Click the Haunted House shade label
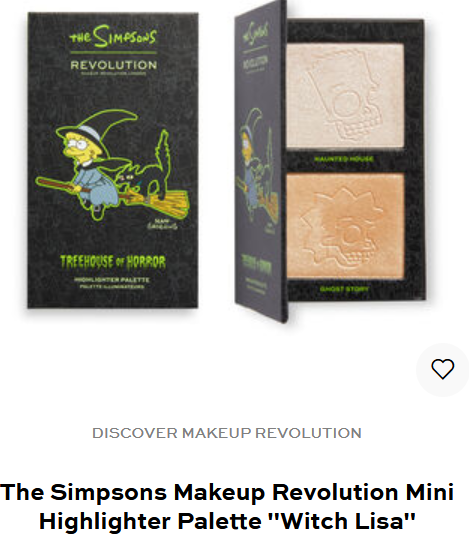The image size is (469, 545). [344, 159]
